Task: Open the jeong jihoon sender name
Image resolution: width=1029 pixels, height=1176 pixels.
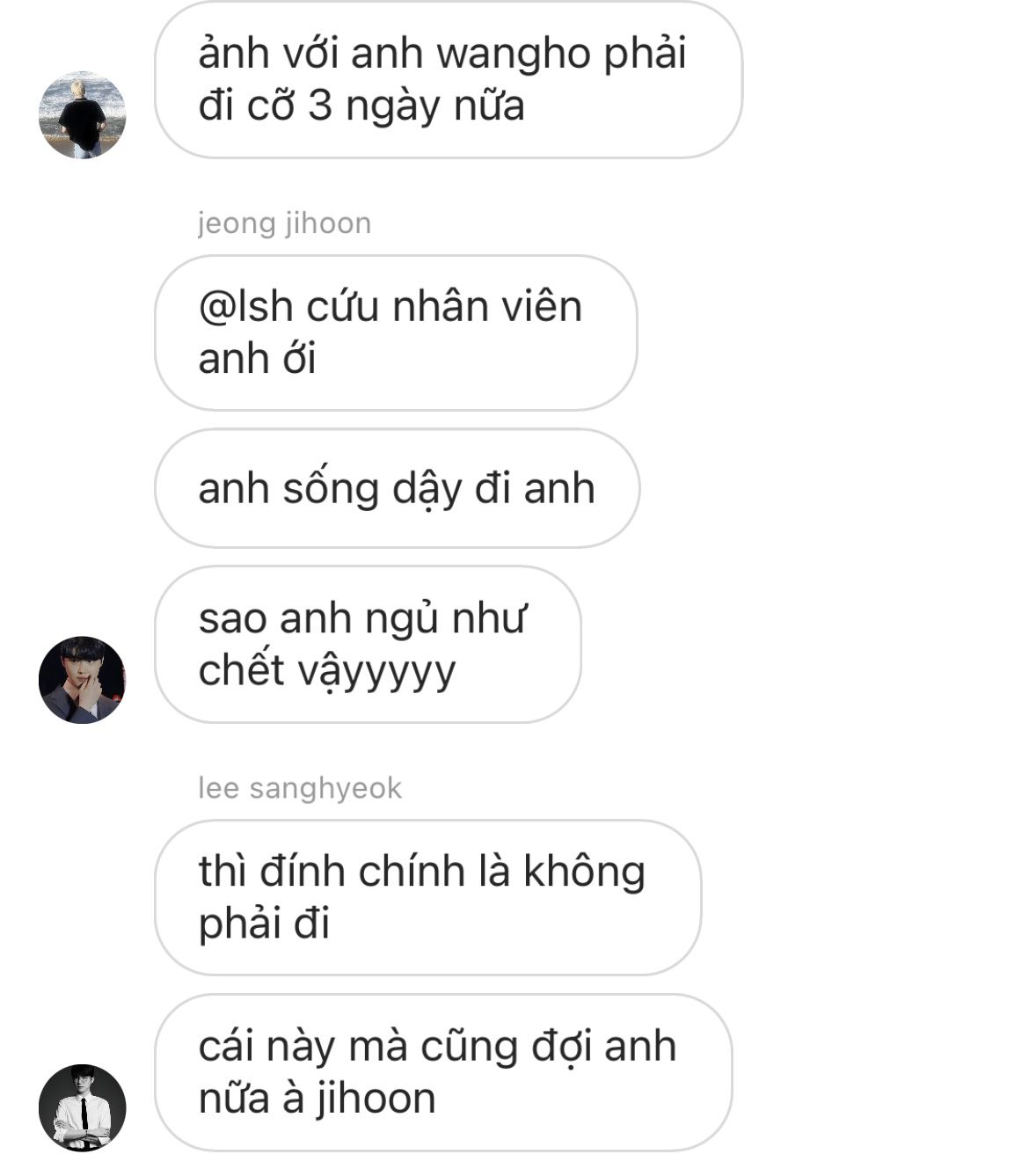Action: [x=284, y=223]
